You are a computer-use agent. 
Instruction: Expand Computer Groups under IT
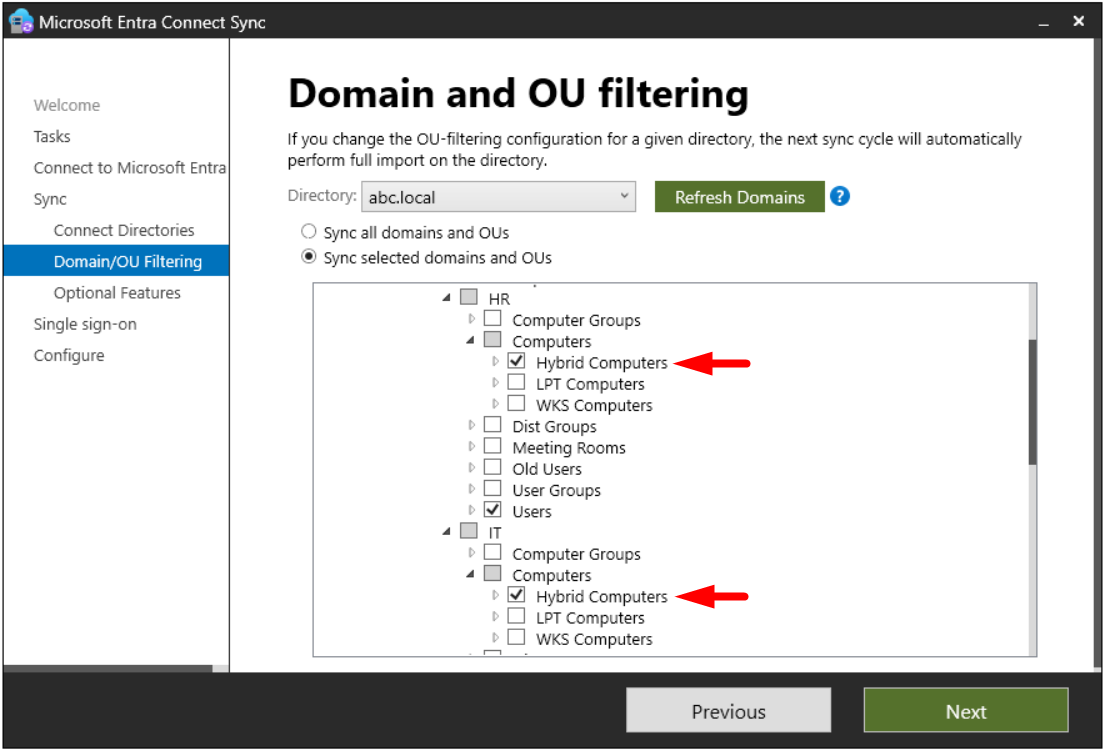coord(471,553)
